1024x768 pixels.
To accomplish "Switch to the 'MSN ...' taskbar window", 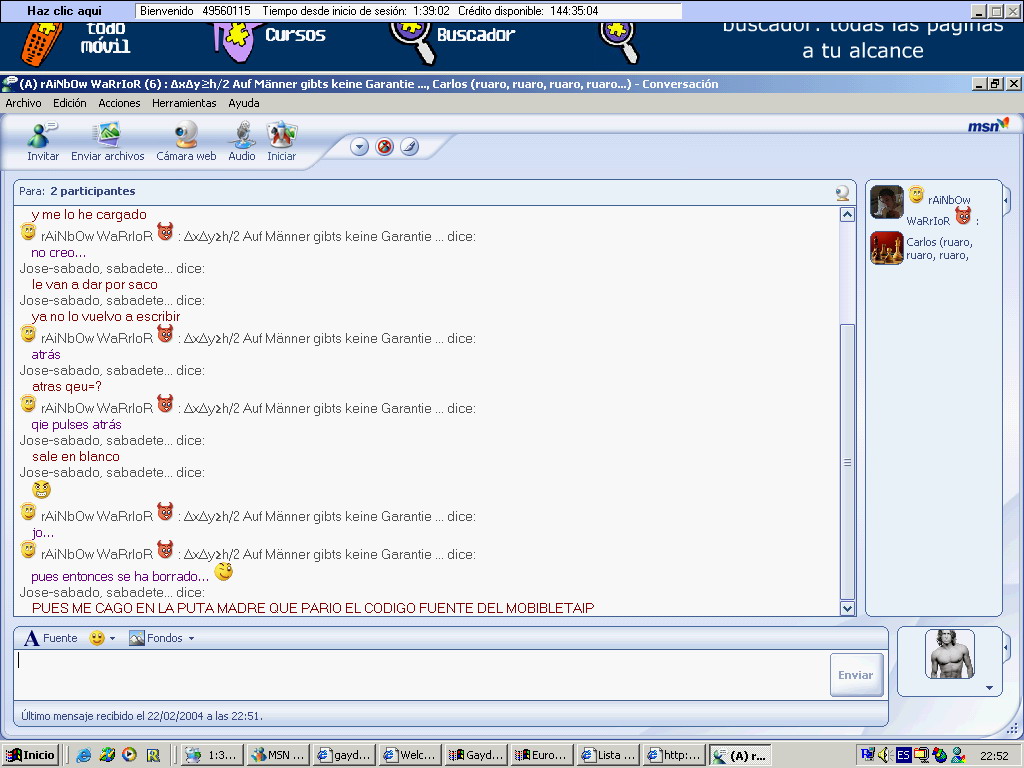I will [278, 755].
